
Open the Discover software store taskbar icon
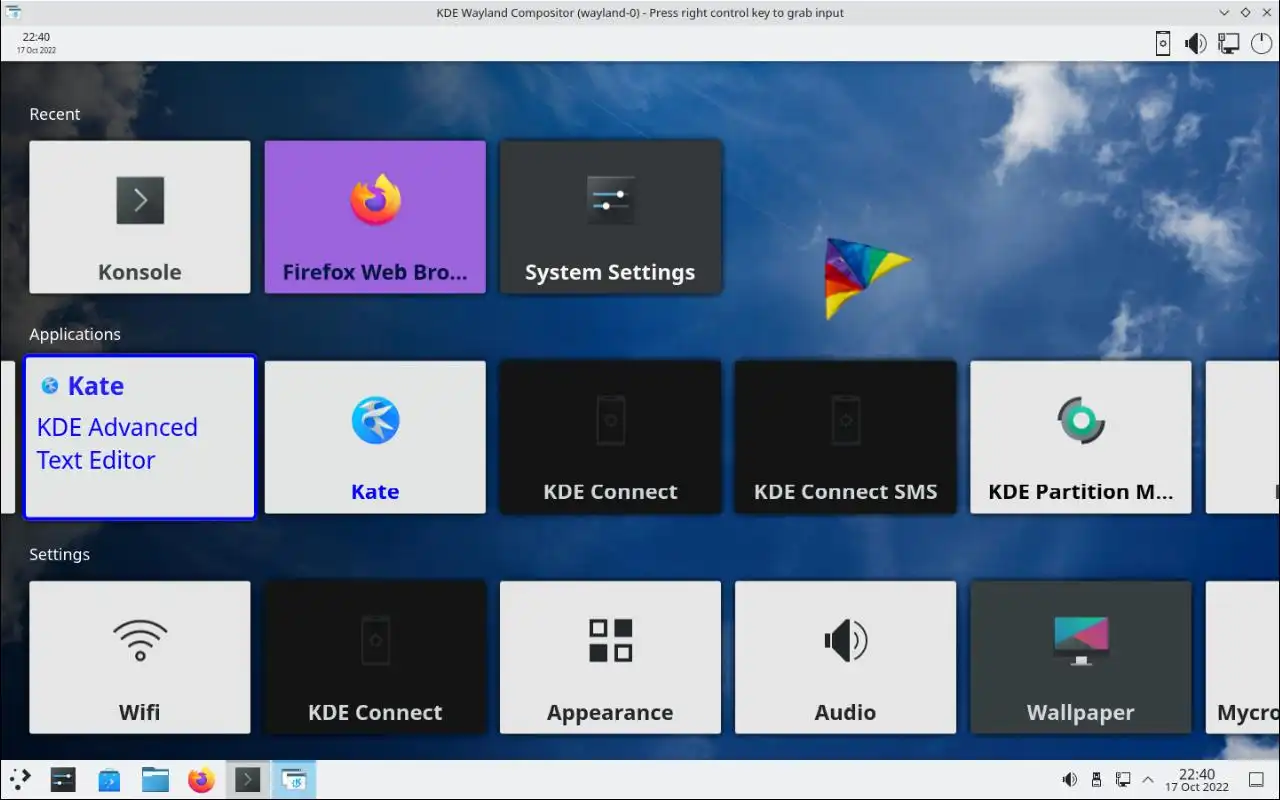click(109, 780)
